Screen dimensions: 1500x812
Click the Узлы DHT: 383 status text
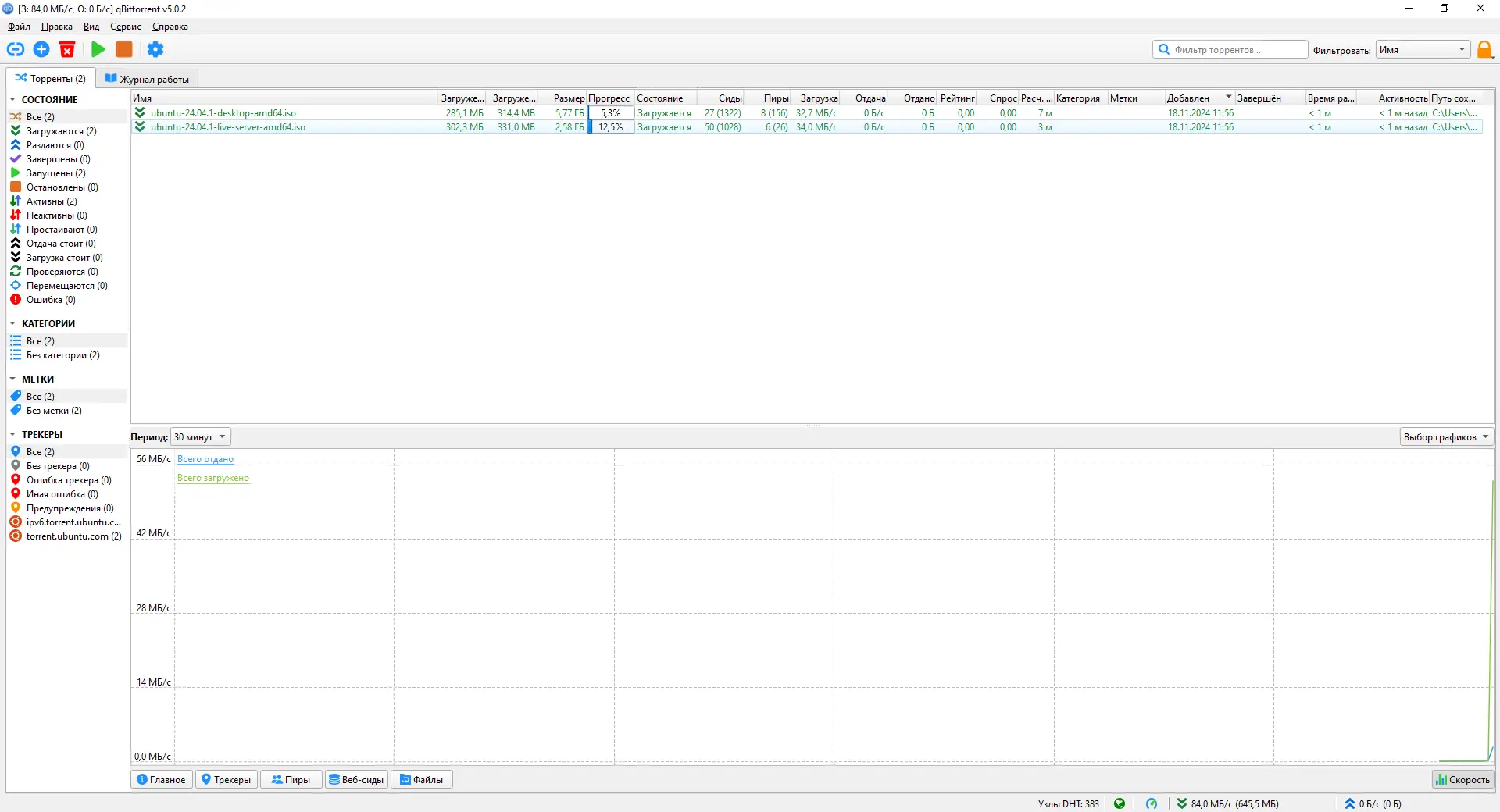coord(1068,803)
